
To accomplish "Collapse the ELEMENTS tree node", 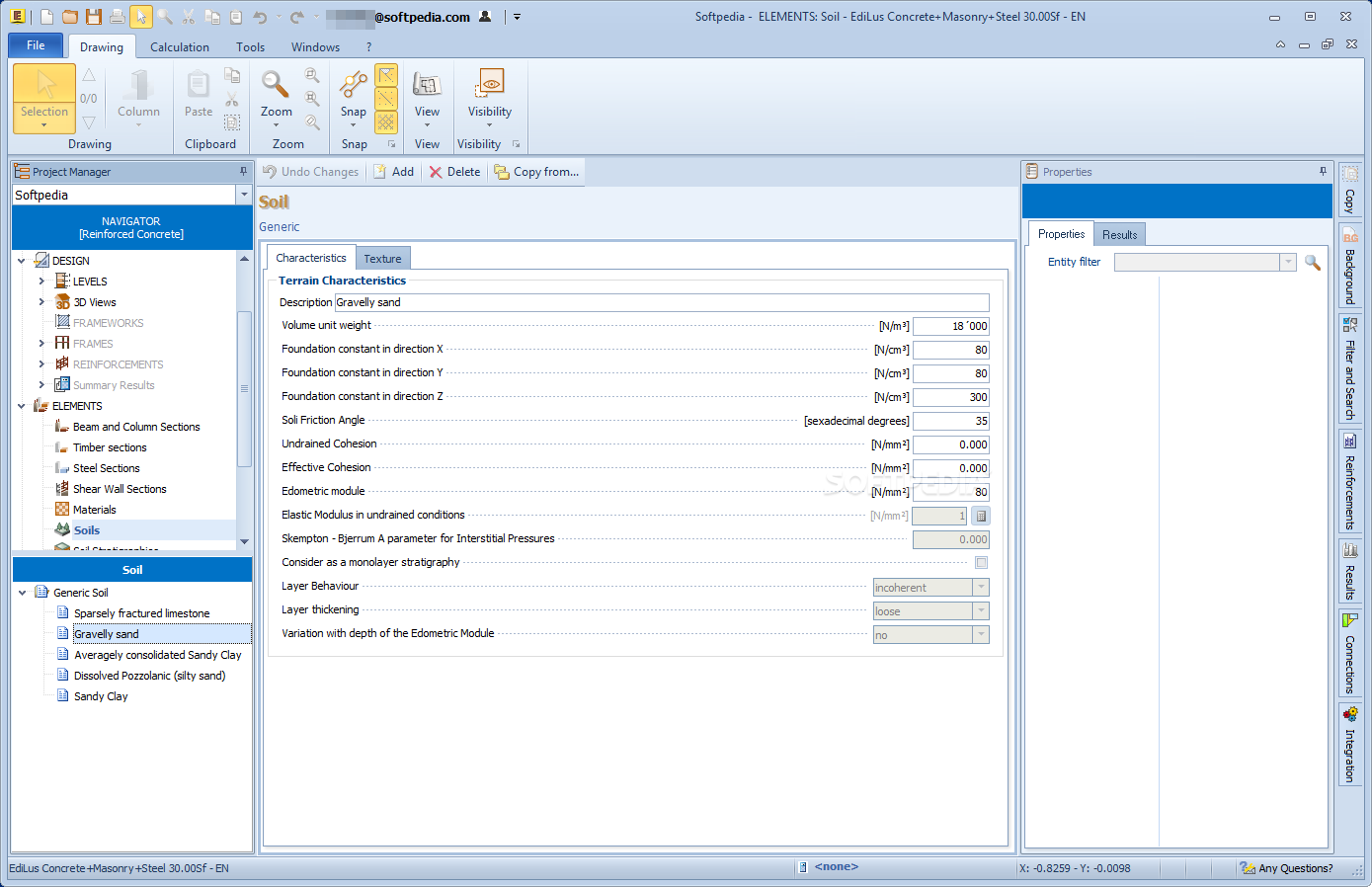I will [x=22, y=406].
